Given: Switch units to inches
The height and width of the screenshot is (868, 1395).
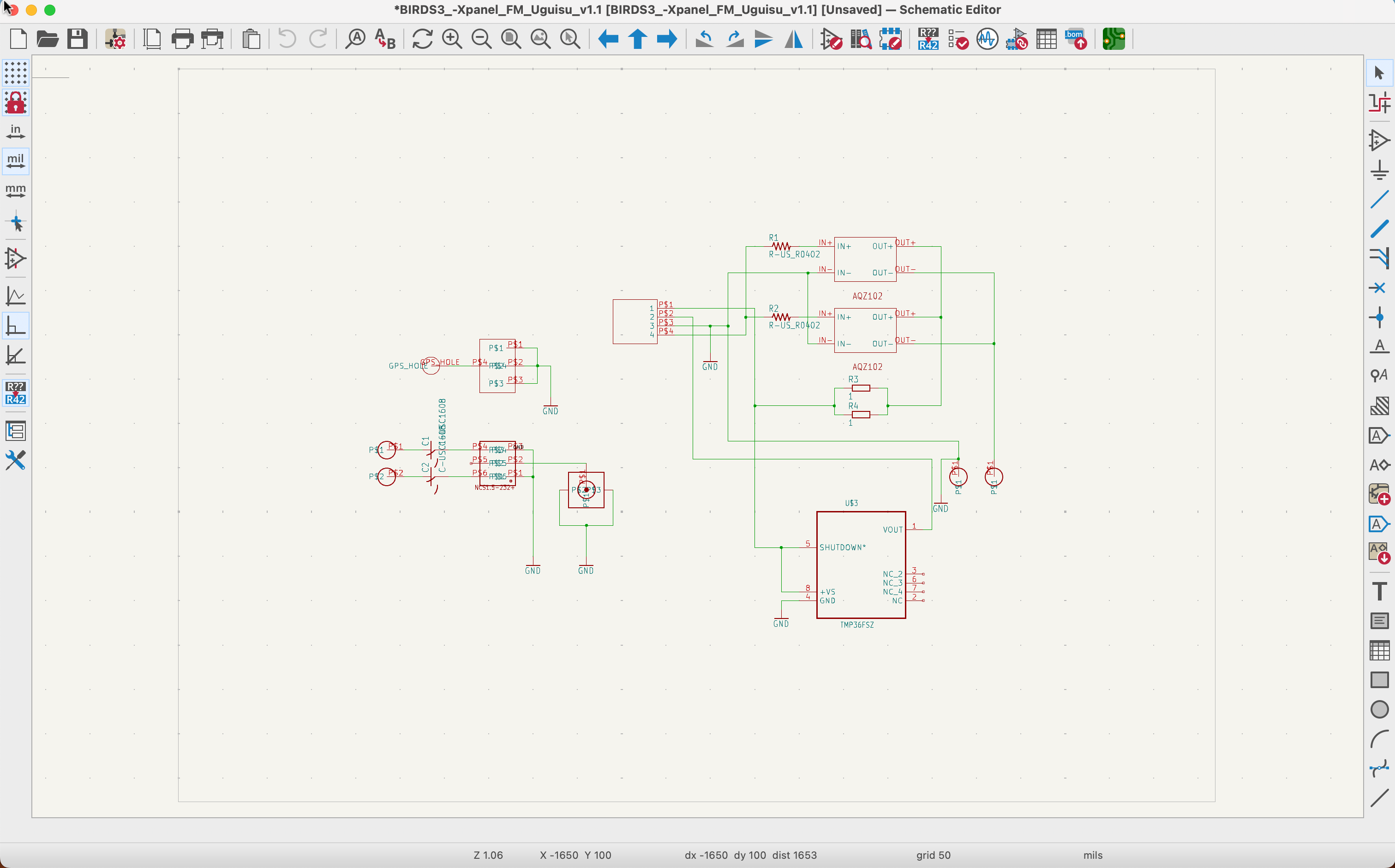Looking at the screenshot, I should [16, 132].
